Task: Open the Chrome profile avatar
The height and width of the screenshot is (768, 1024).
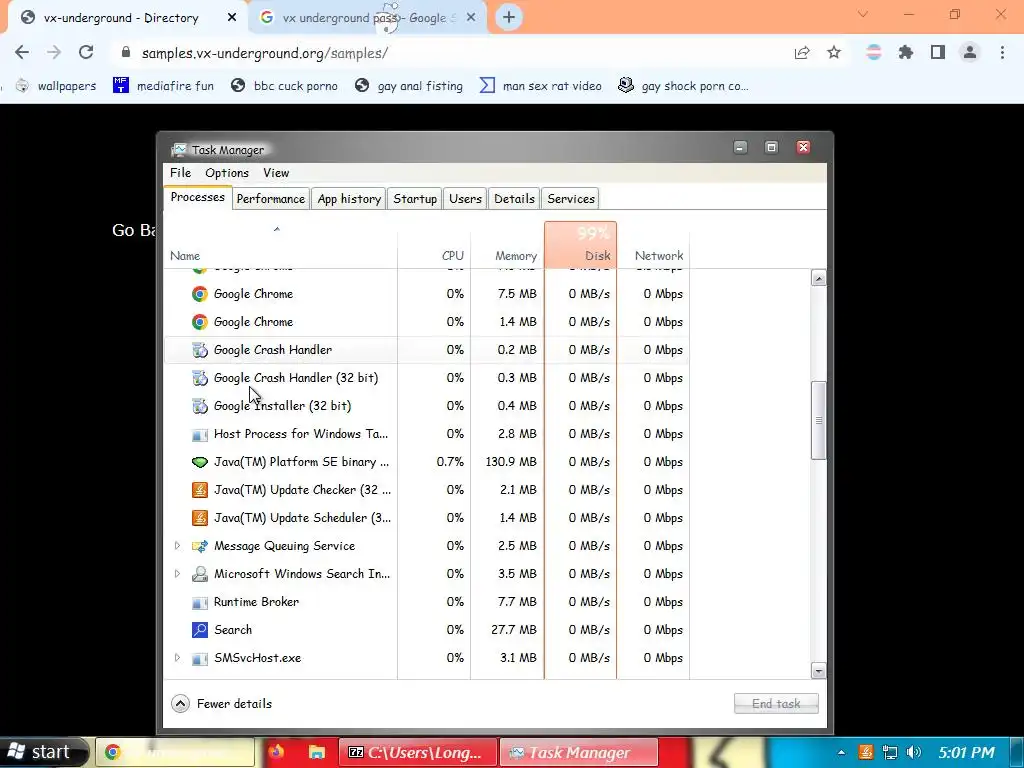Action: (x=970, y=52)
